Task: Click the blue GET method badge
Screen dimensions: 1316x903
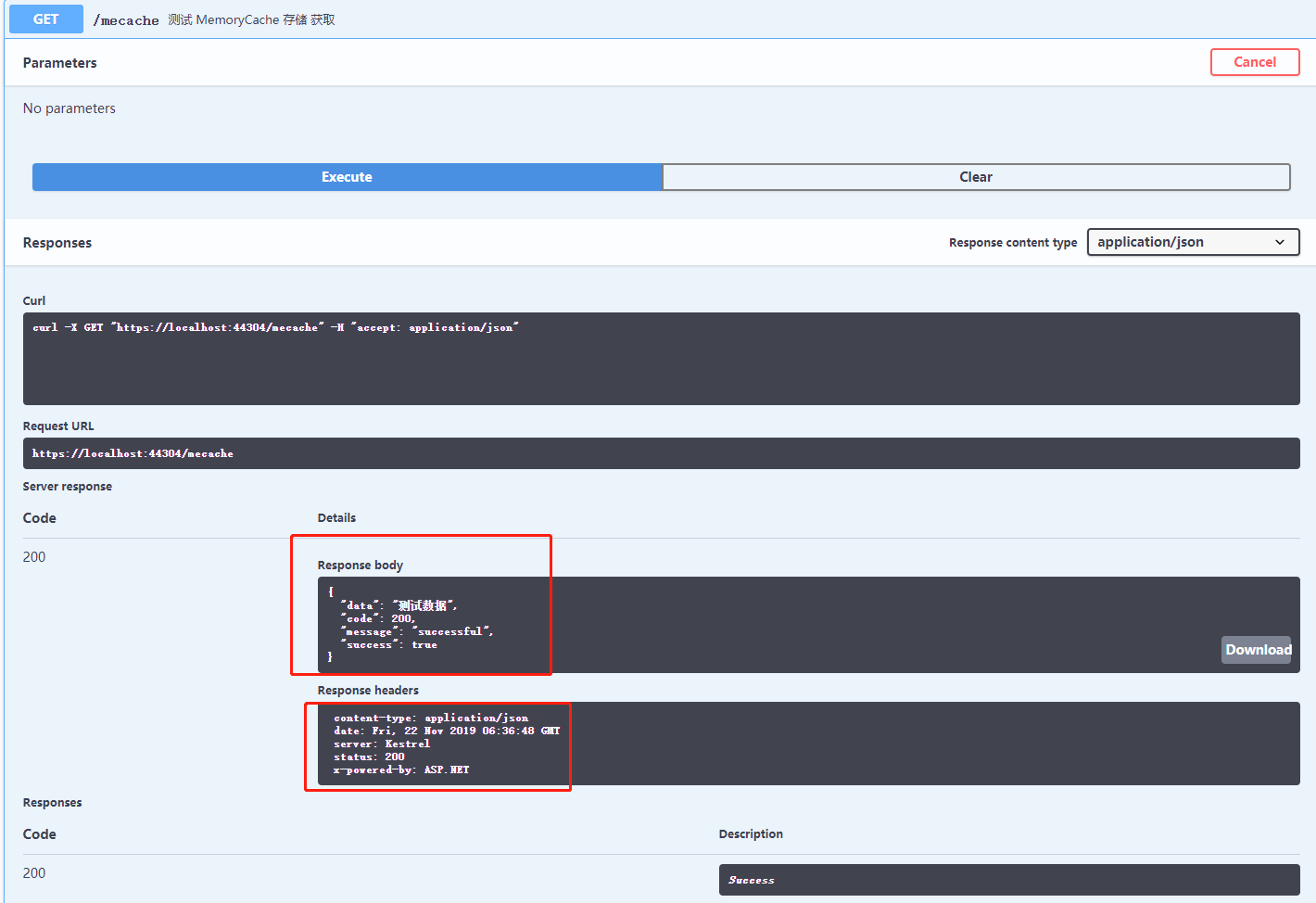Action: tap(45, 19)
